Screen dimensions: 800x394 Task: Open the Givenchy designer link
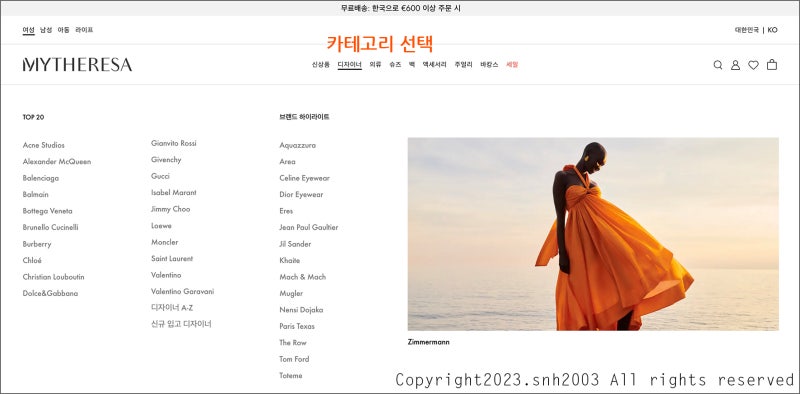point(166,160)
